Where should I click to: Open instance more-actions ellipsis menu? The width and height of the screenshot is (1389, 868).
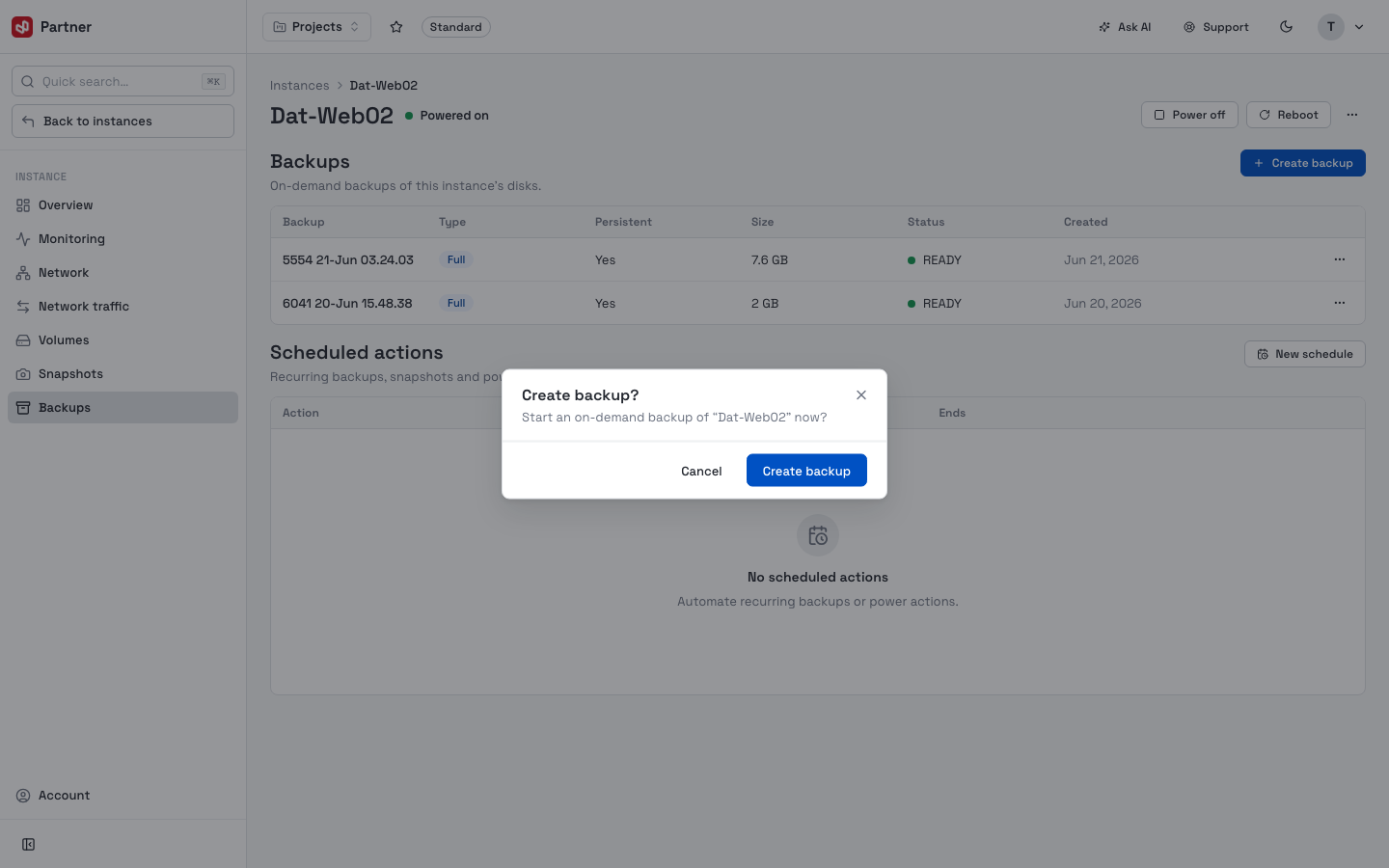pos(1352,115)
